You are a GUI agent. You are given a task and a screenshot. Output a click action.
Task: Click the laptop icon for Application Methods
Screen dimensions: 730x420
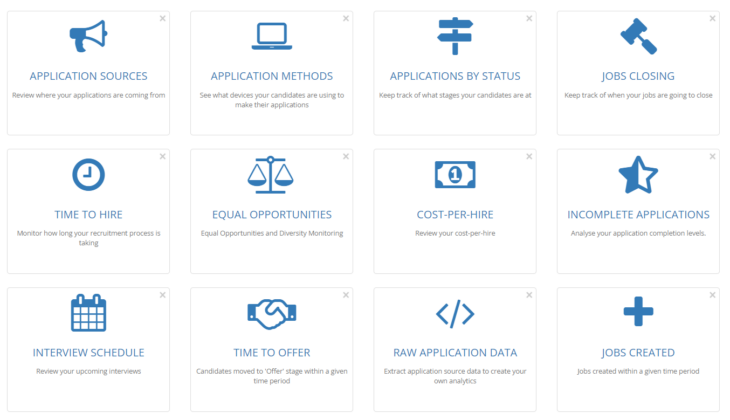(x=271, y=37)
